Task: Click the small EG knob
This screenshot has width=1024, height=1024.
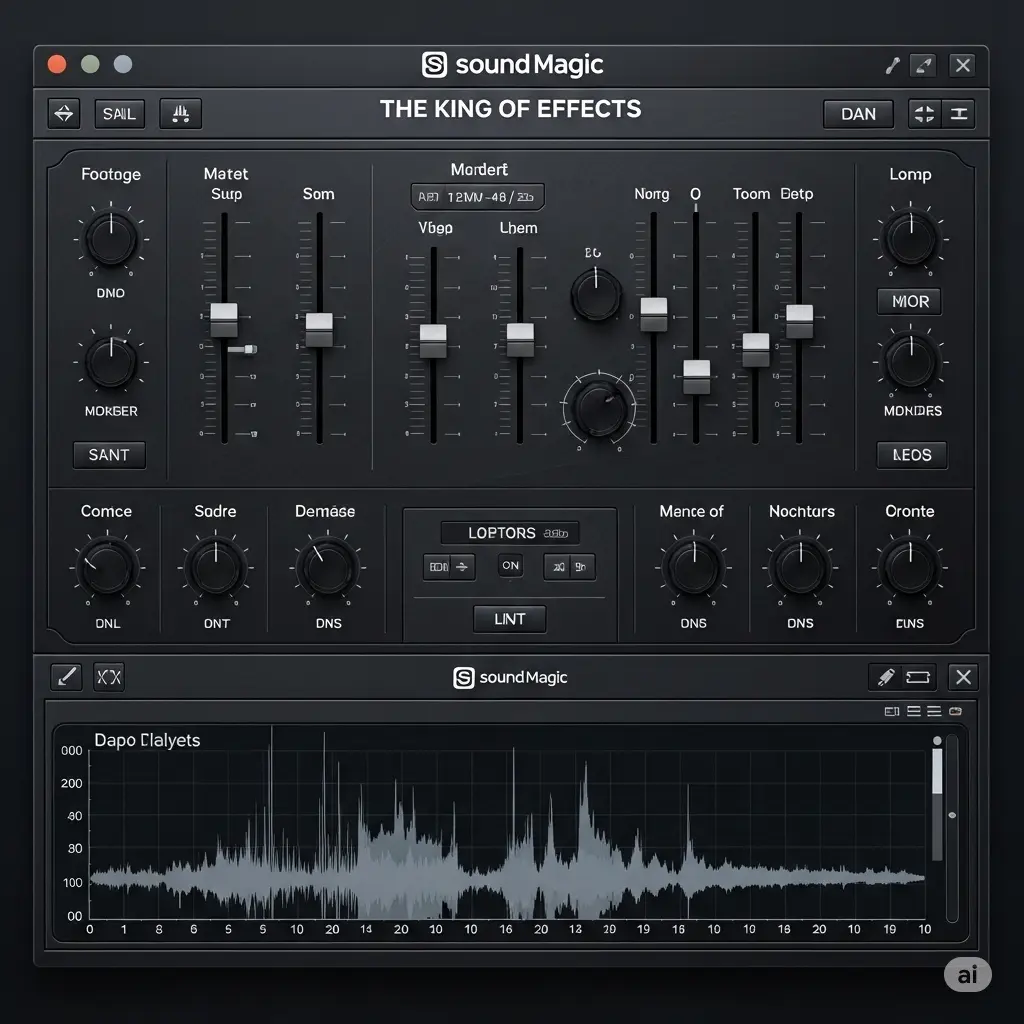Action: [596, 295]
